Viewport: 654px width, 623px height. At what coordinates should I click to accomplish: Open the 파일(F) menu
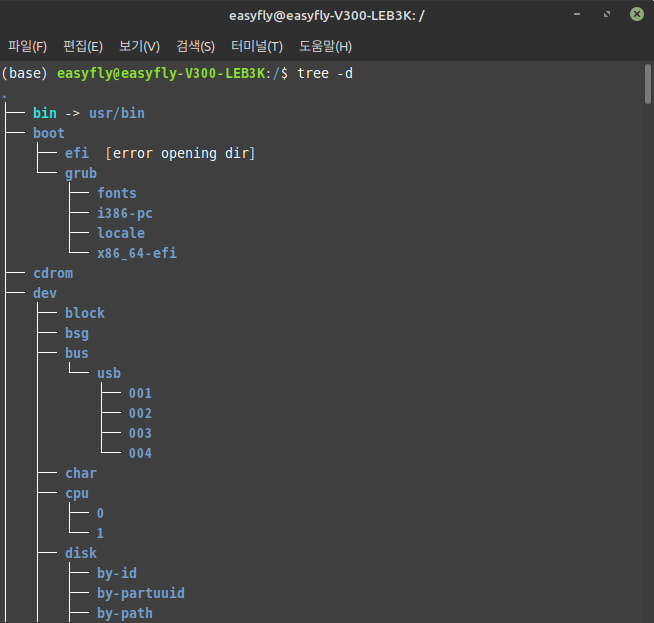pos(28,46)
